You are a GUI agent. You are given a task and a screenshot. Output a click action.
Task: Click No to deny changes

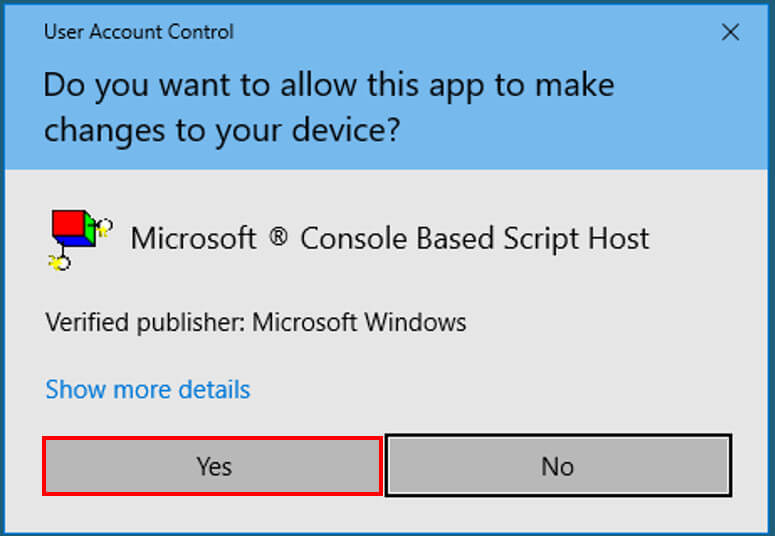558,466
